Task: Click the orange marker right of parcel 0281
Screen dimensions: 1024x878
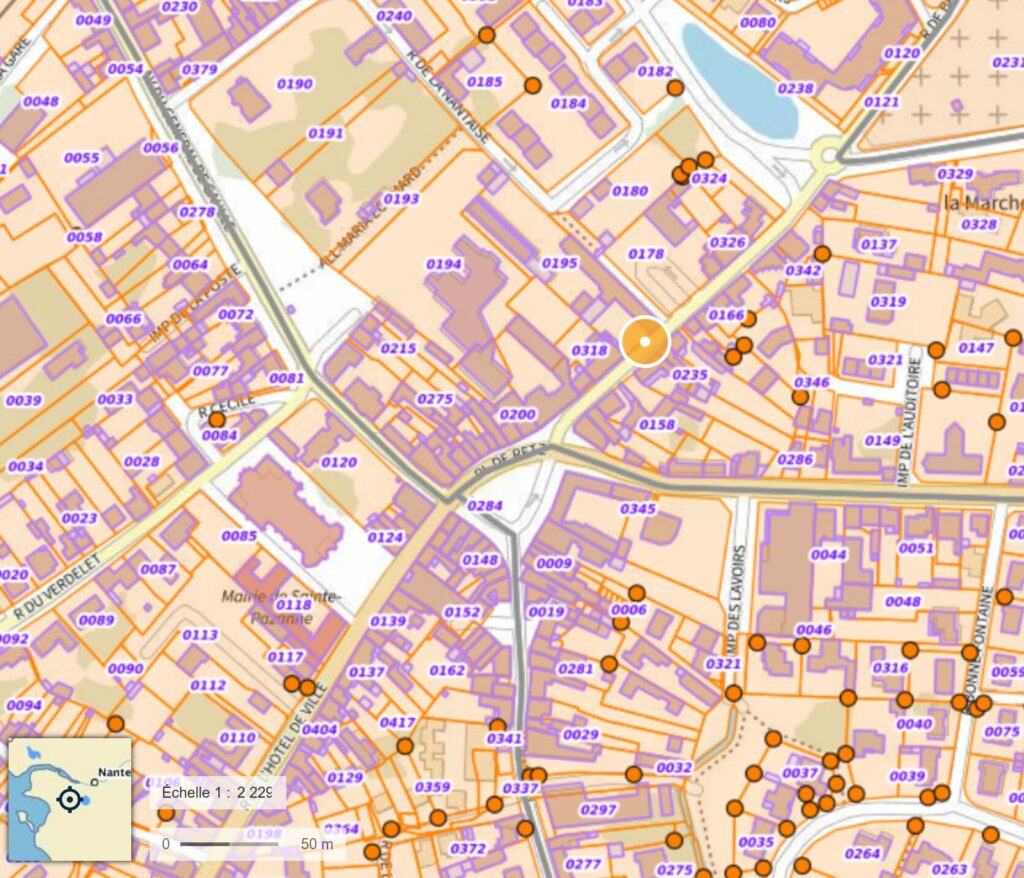Action: click(x=609, y=664)
